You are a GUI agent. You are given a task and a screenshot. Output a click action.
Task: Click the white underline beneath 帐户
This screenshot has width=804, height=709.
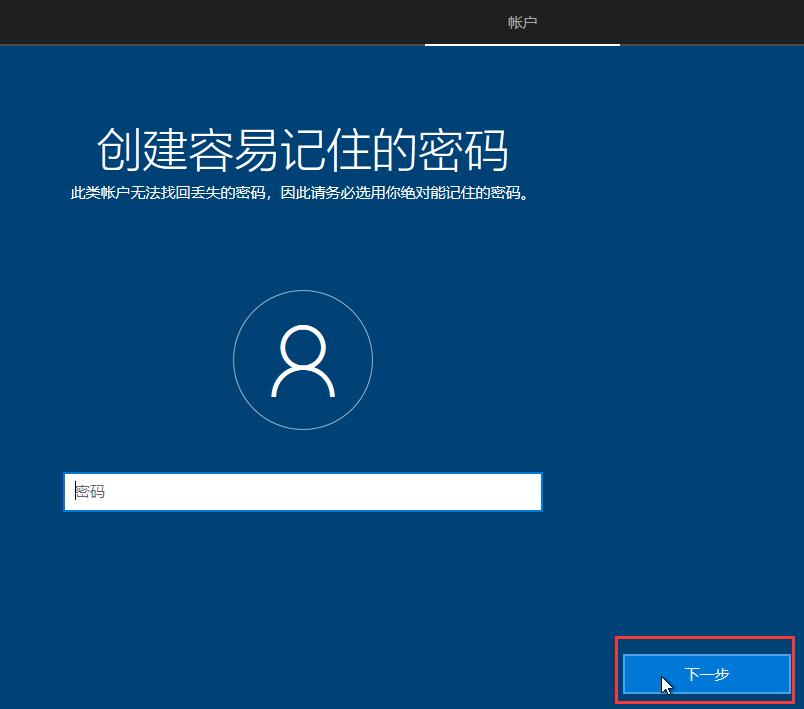tap(522, 43)
